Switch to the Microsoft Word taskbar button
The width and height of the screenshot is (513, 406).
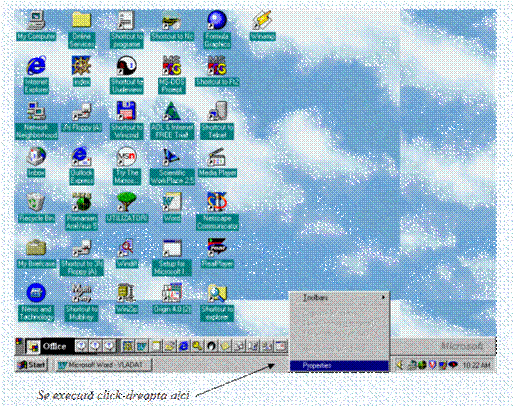[104, 365]
